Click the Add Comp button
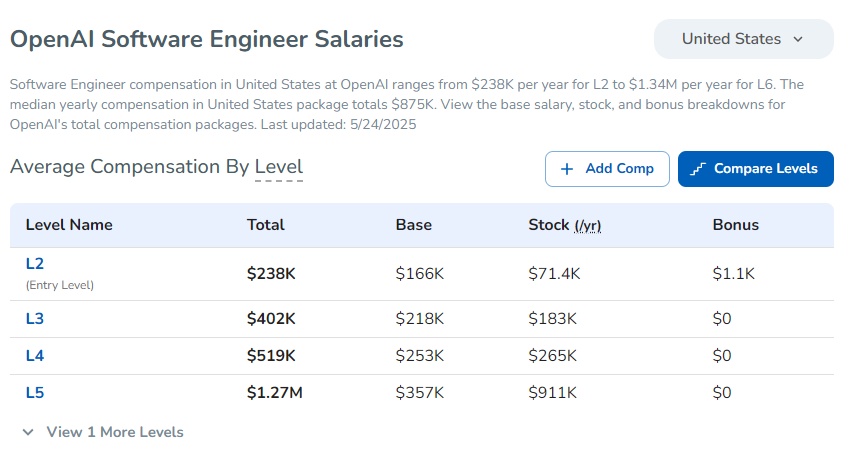The image size is (848, 466). click(606, 169)
